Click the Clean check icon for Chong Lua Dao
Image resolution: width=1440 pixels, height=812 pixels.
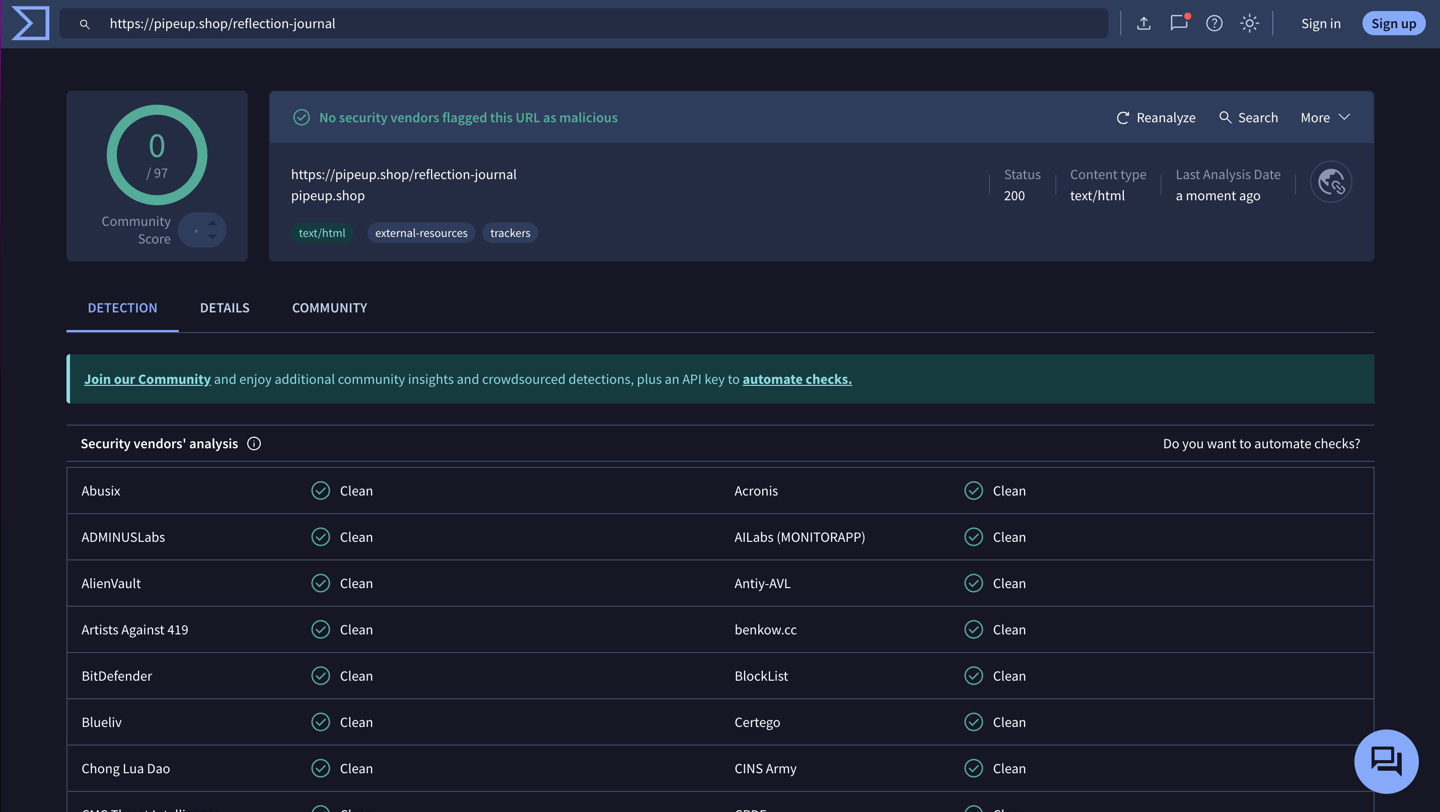pyautogui.click(x=320, y=768)
